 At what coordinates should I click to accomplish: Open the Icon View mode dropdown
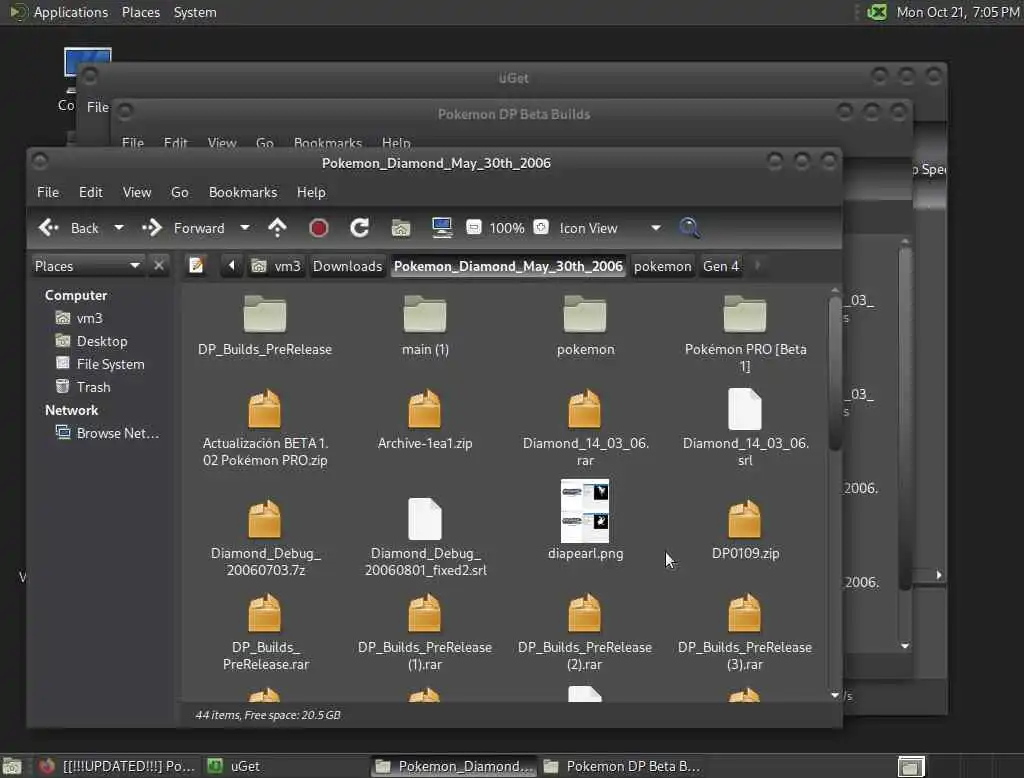(655, 228)
